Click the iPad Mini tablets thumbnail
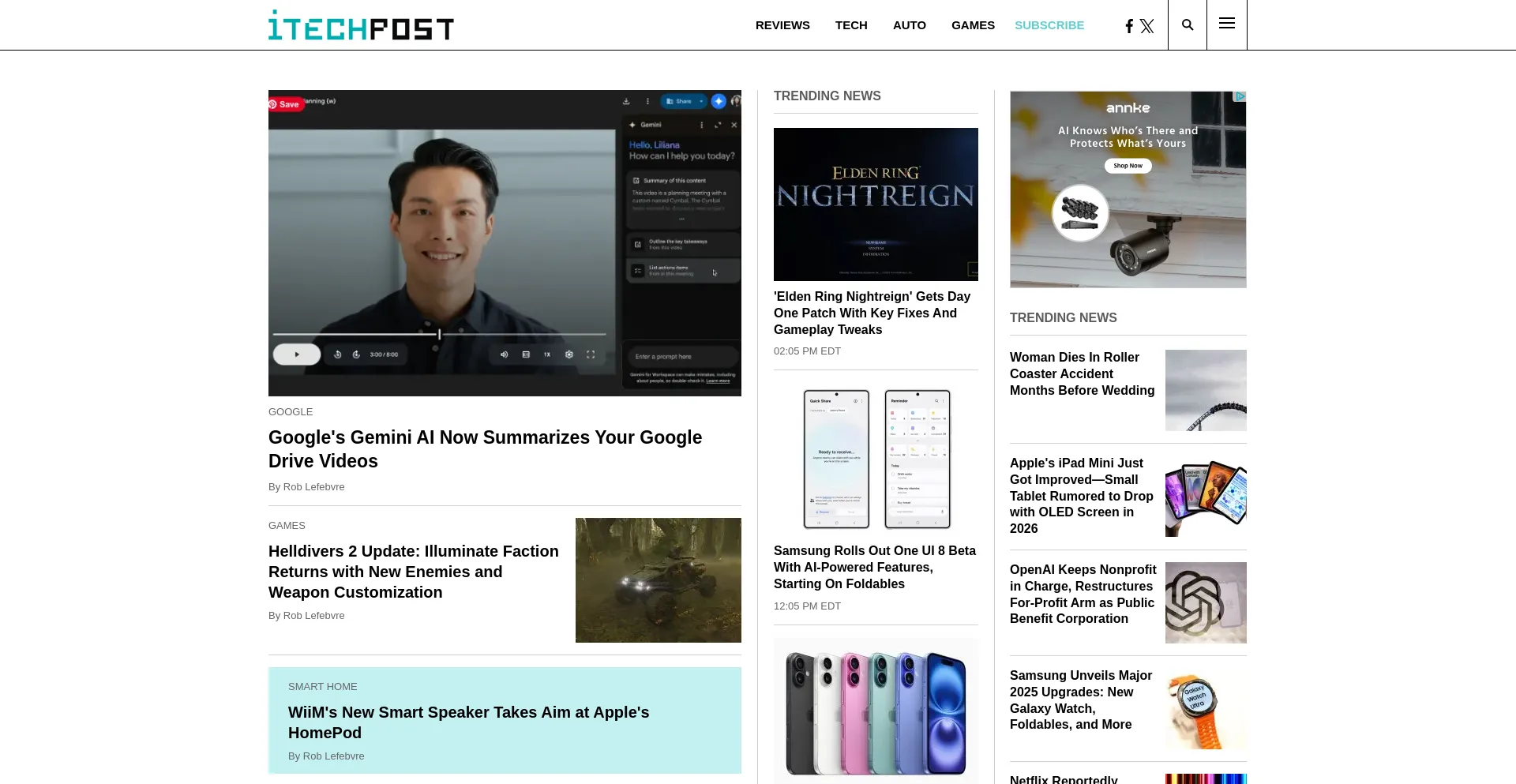The image size is (1516, 784). click(x=1206, y=497)
